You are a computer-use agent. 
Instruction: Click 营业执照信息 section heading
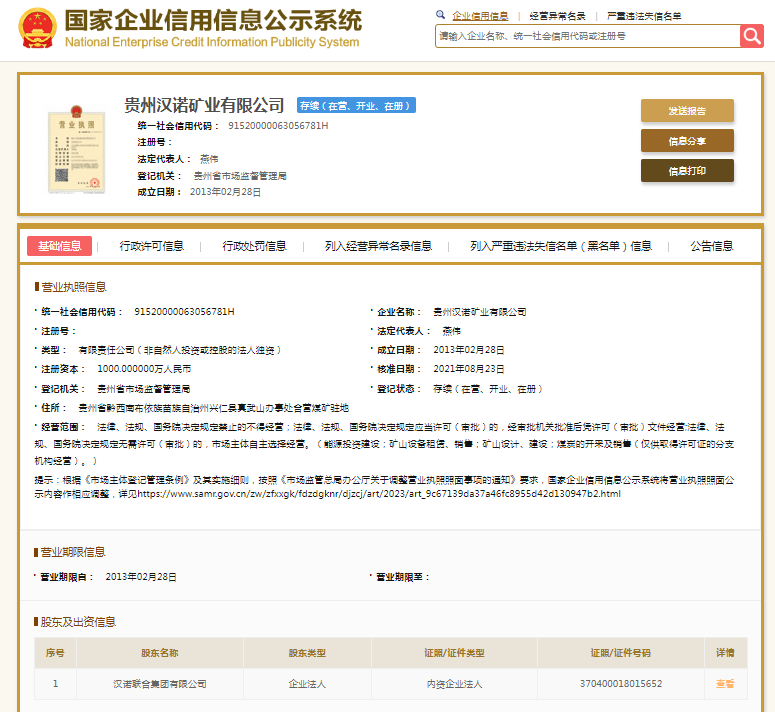tap(74, 287)
